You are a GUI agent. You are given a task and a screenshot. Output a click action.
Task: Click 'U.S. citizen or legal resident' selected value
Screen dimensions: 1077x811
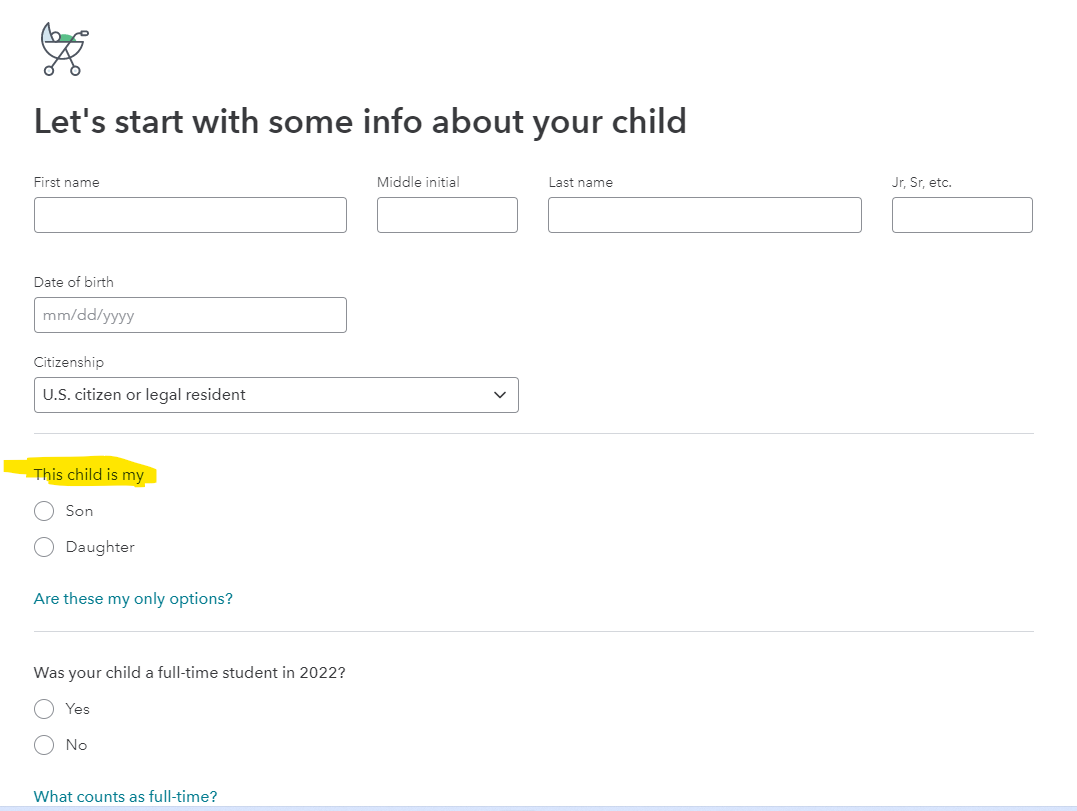click(144, 395)
